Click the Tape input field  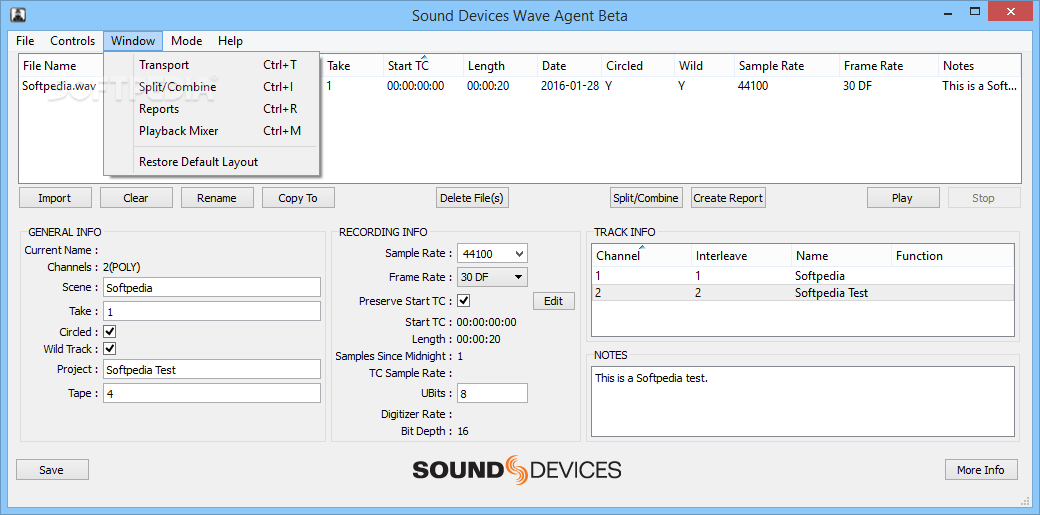[x=212, y=393]
